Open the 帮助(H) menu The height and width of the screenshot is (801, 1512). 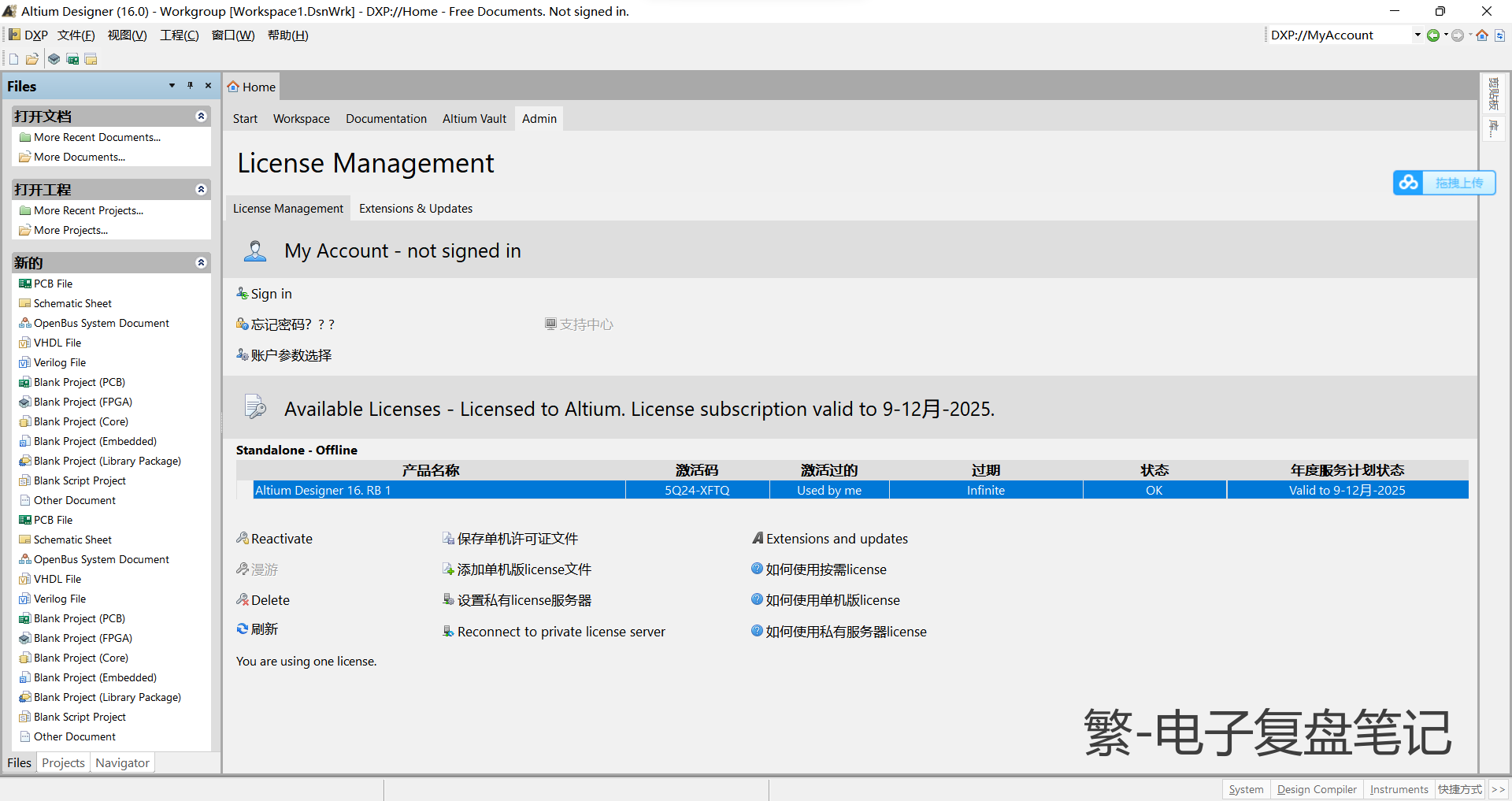click(288, 35)
